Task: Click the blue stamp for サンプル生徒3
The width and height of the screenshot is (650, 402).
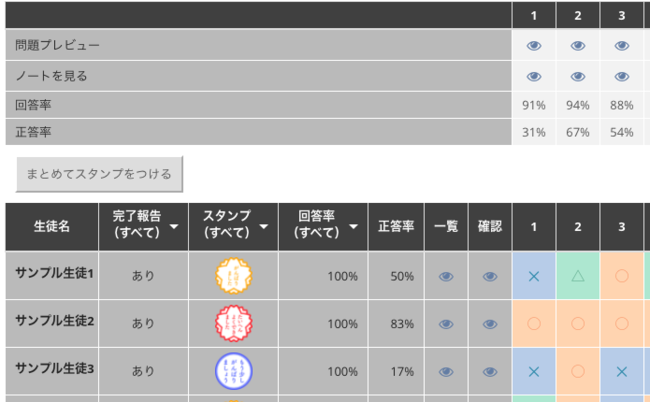Action: pos(234,371)
